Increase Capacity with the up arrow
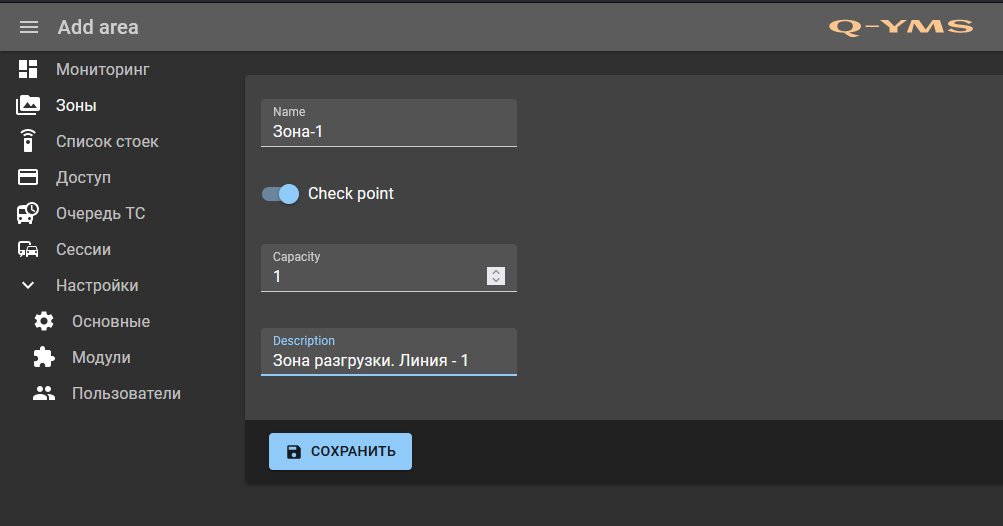Viewport: 1003px width, 526px height. [x=496, y=272]
